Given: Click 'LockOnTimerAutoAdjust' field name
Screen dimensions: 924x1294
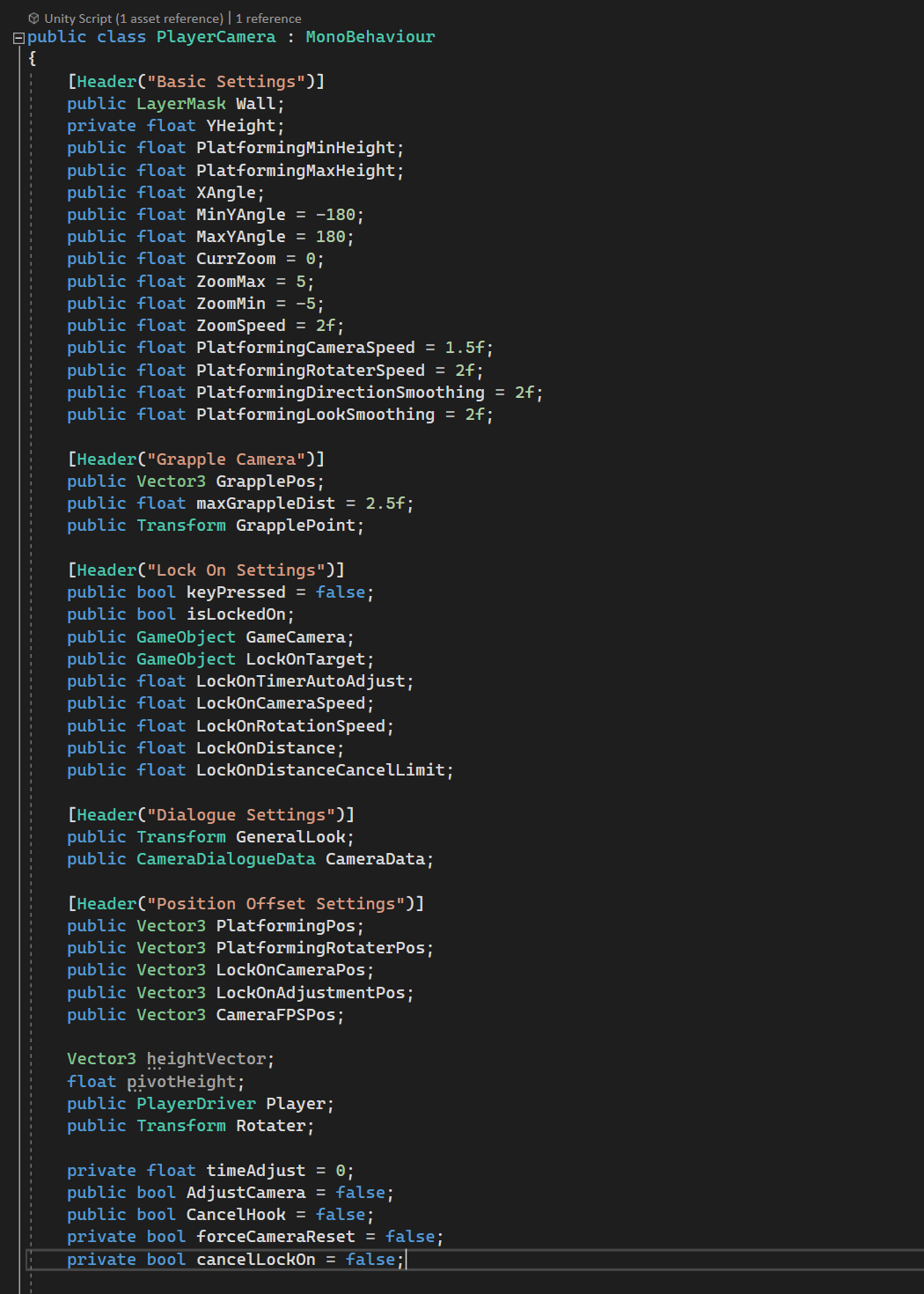Looking at the screenshot, I should pyautogui.click(x=301, y=681).
